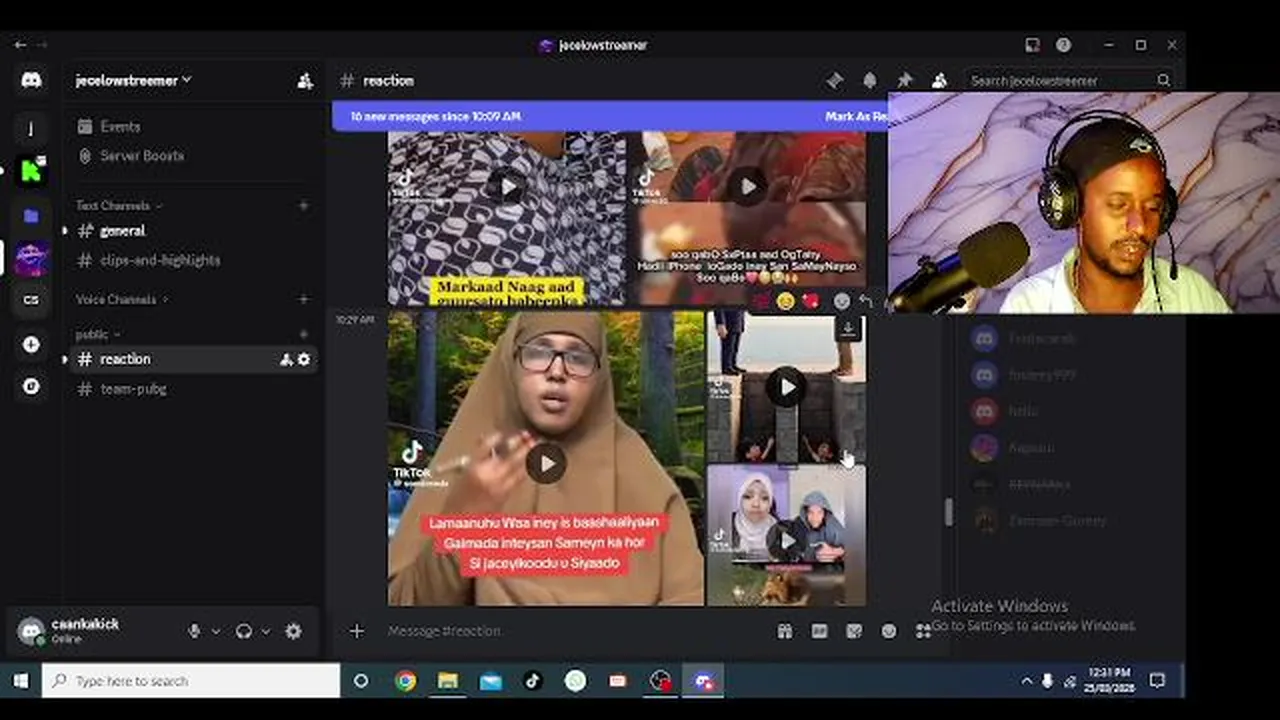Click the invite people icon beside server name
1280x720 pixels.
[305, 81]
